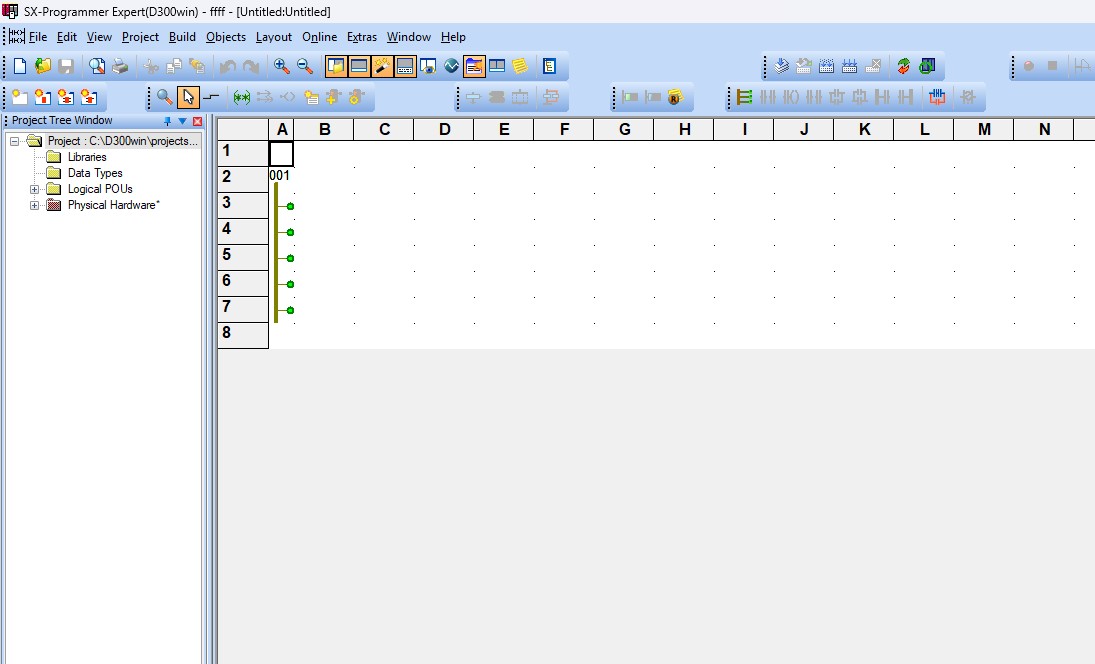Close the Project Tree Window
Image resolution: width=1095 pixels, height=664 pixels.
click(x=198, y=121)
